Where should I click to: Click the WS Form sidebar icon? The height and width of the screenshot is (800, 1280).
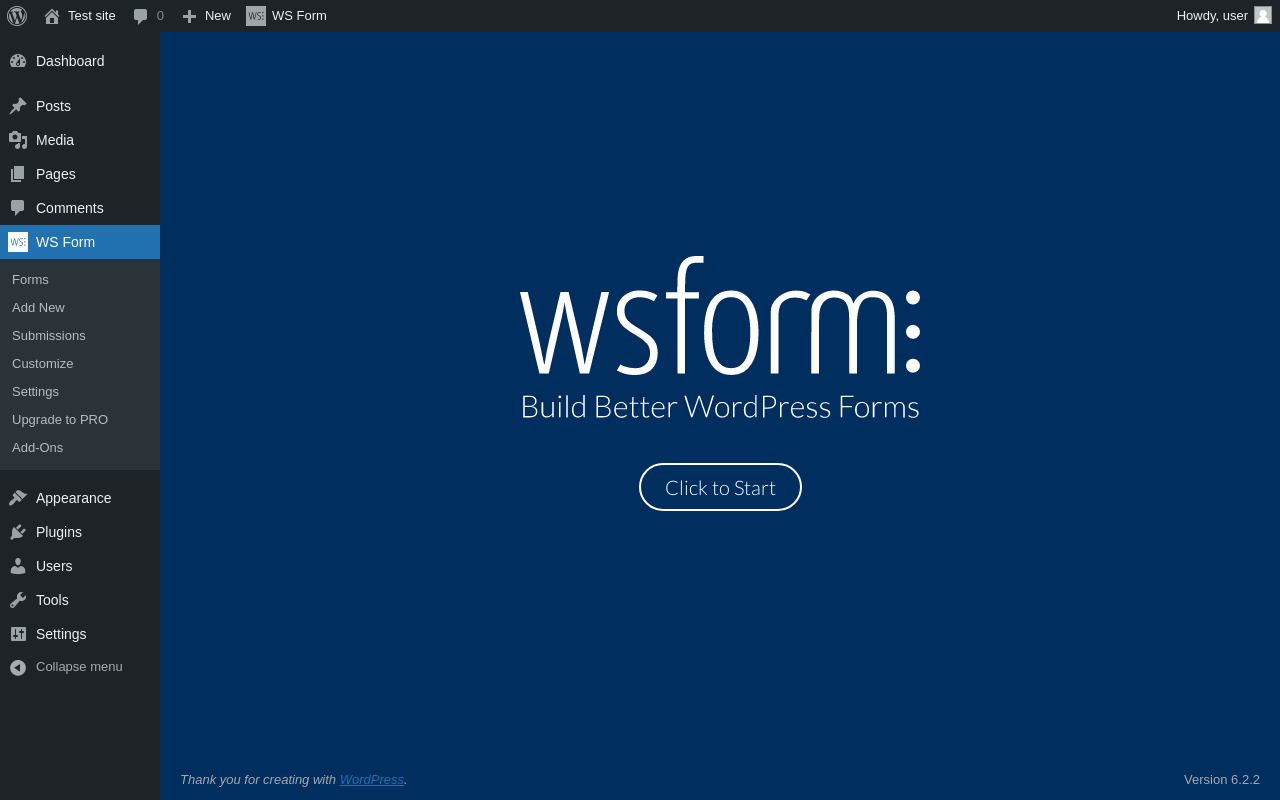click(x=18, y=242)
